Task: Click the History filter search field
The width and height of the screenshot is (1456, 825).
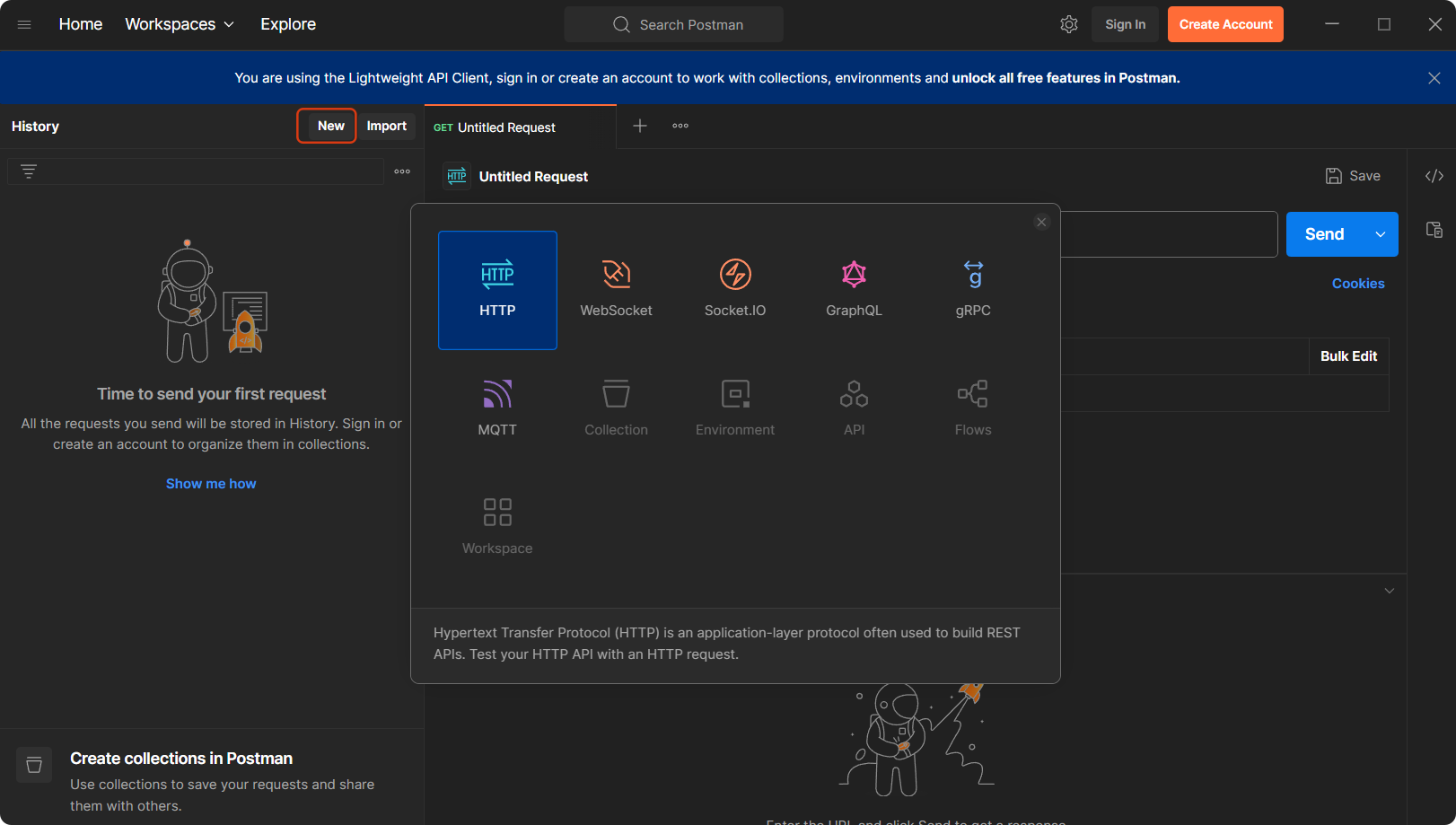Action: [196, 171]
